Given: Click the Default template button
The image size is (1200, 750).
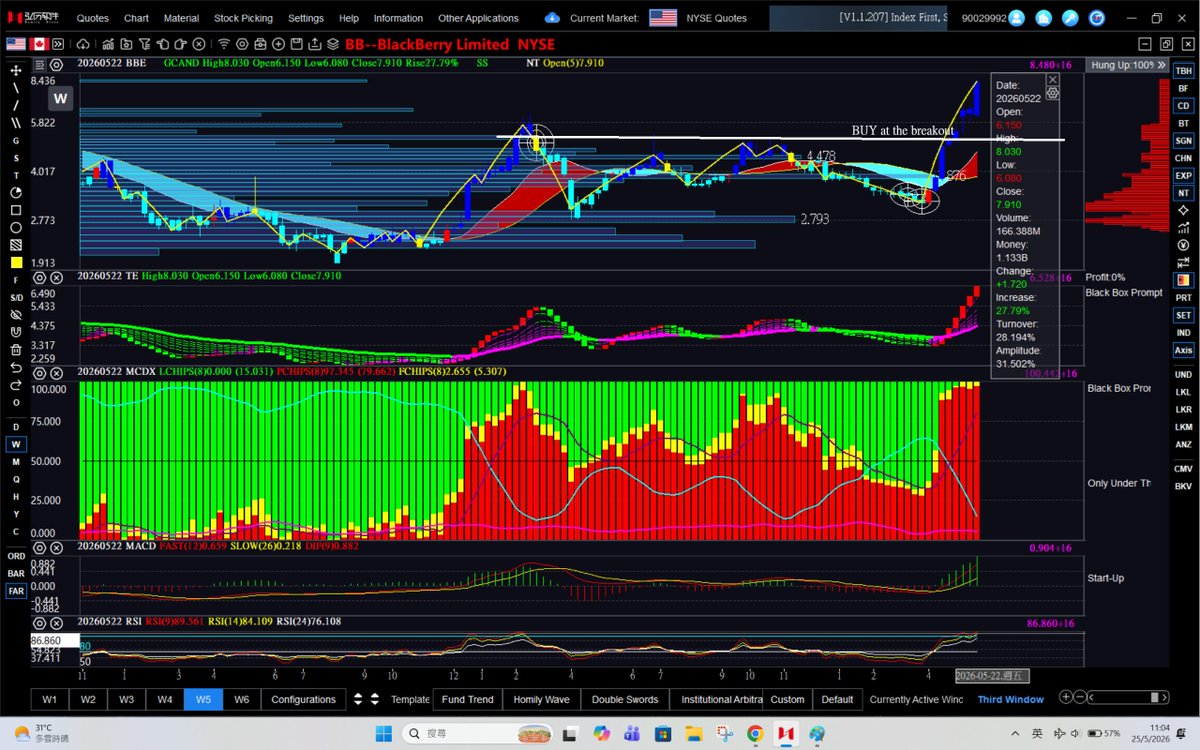Looking at the screenshot, I should coord(837,699).
